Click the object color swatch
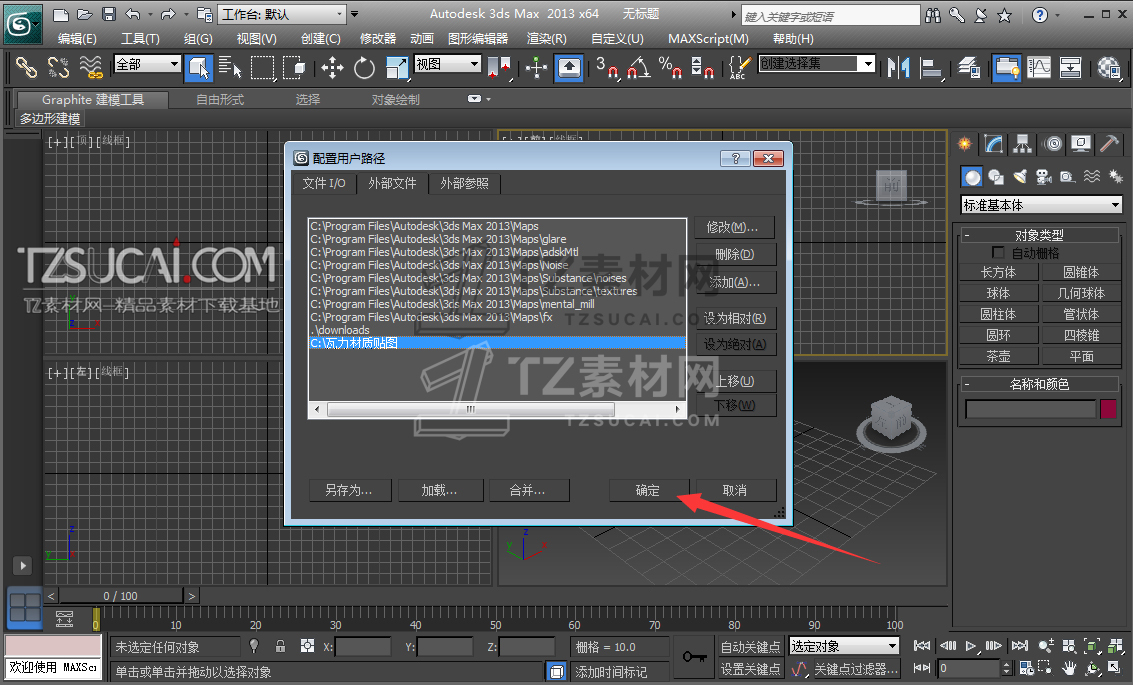The image size is (1133, 685). click(1108, 409)
